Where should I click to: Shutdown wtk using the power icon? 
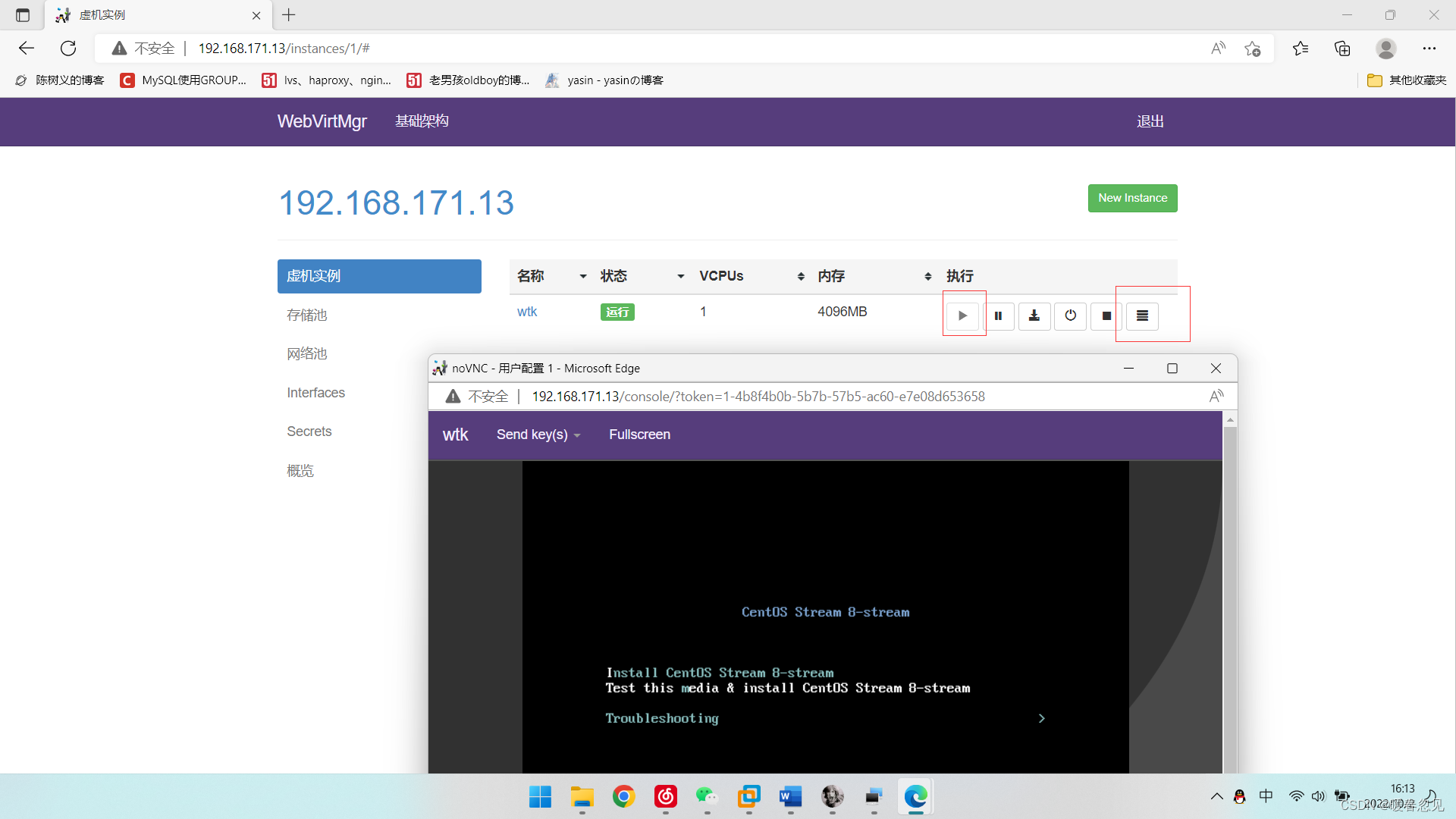point(1070,315)
